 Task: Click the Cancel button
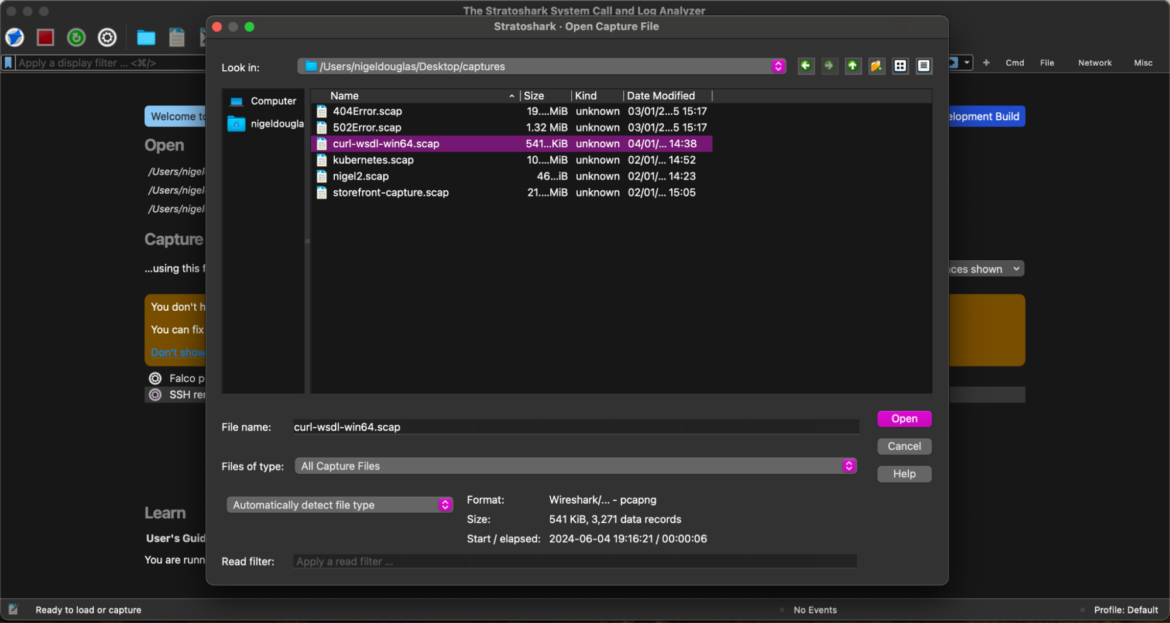click(x=904, y=446)
